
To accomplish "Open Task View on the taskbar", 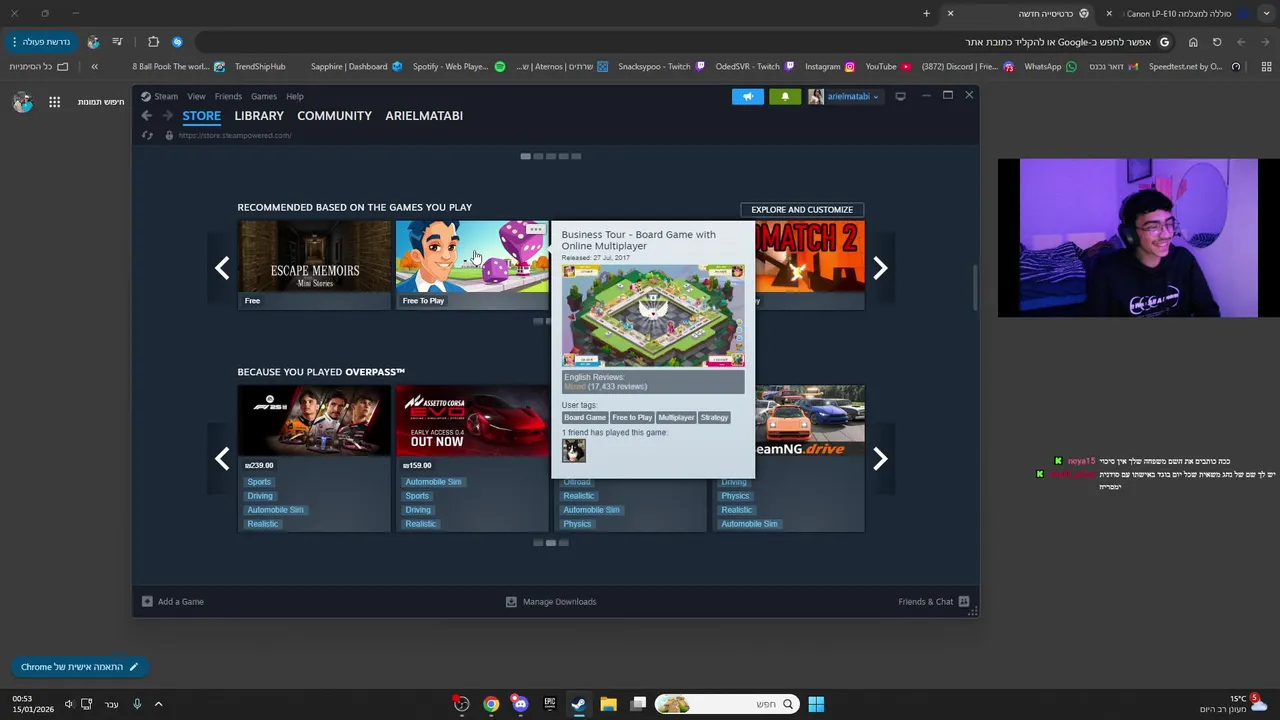I will [x=638, y=704].
